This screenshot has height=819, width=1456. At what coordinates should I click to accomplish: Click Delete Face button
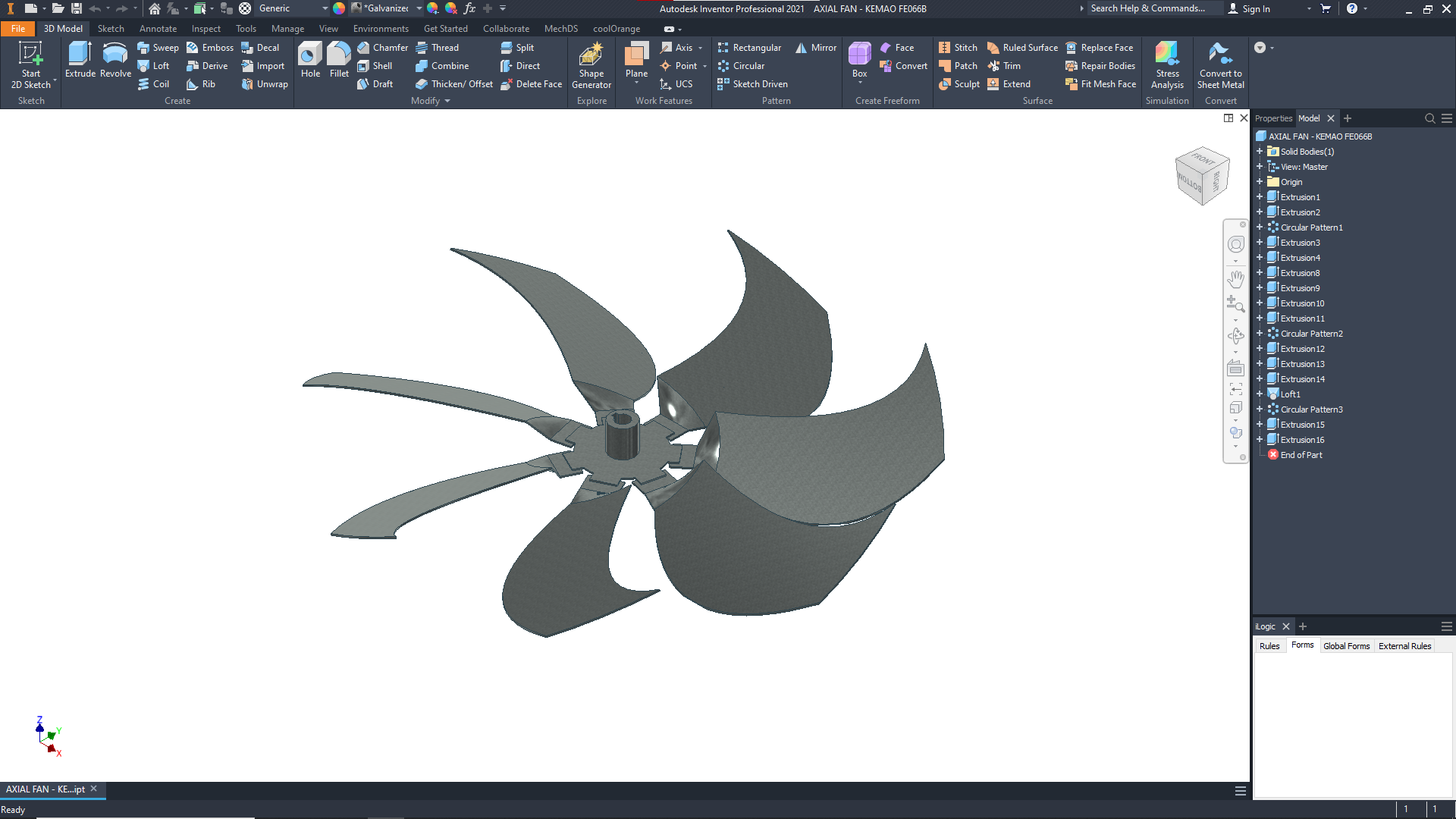click(531, 84)
